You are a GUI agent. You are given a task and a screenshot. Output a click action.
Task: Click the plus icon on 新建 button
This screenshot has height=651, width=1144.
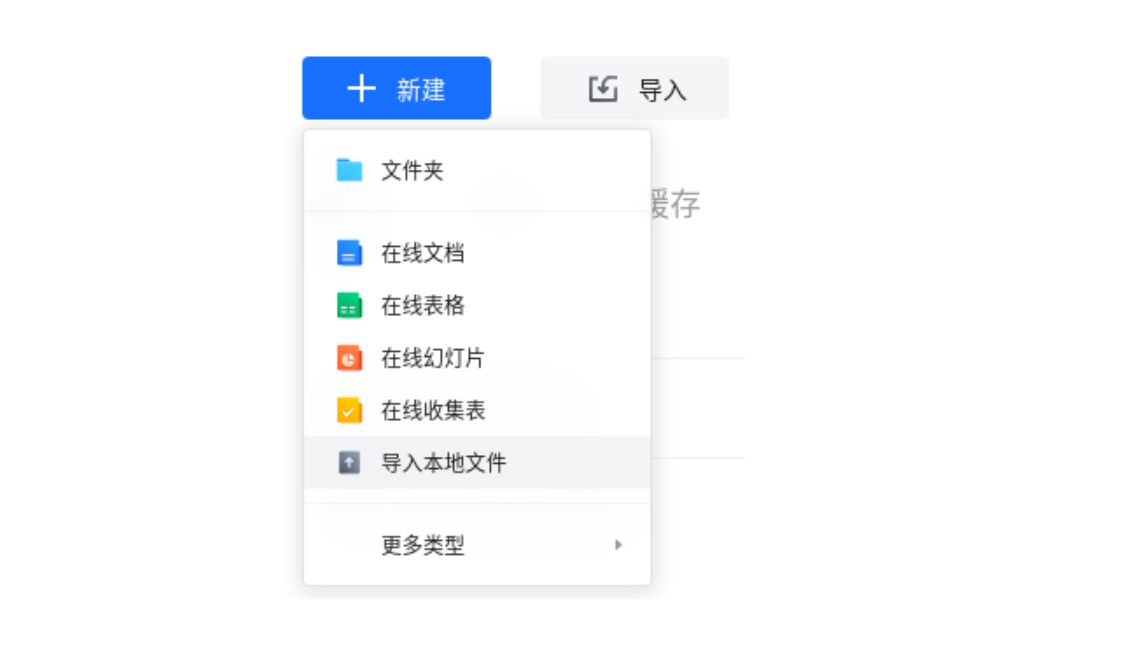point(361,88)
